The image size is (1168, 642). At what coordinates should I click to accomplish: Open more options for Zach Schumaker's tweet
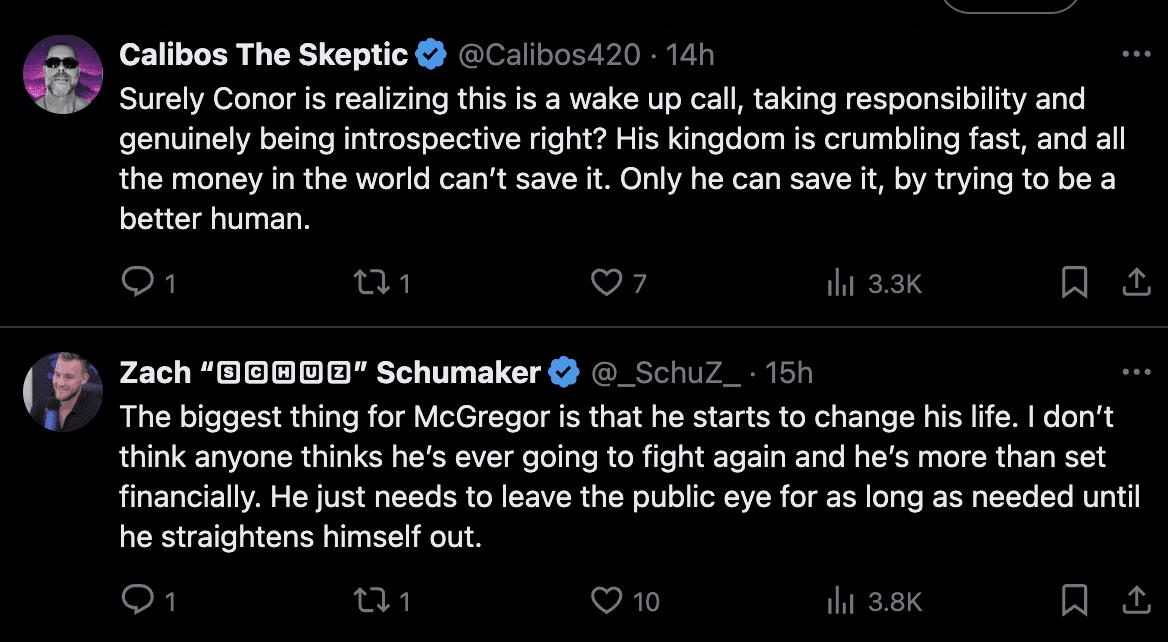[1137, 372]
